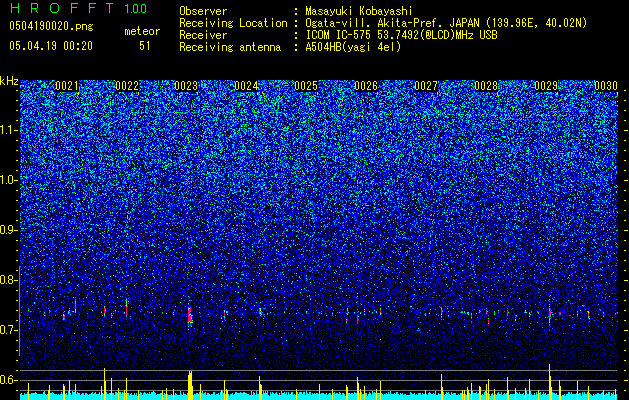The image size is (629, 400).
Task: Select the observer name Masayuki Kobayashi
Action: click(x=359, y=11)
